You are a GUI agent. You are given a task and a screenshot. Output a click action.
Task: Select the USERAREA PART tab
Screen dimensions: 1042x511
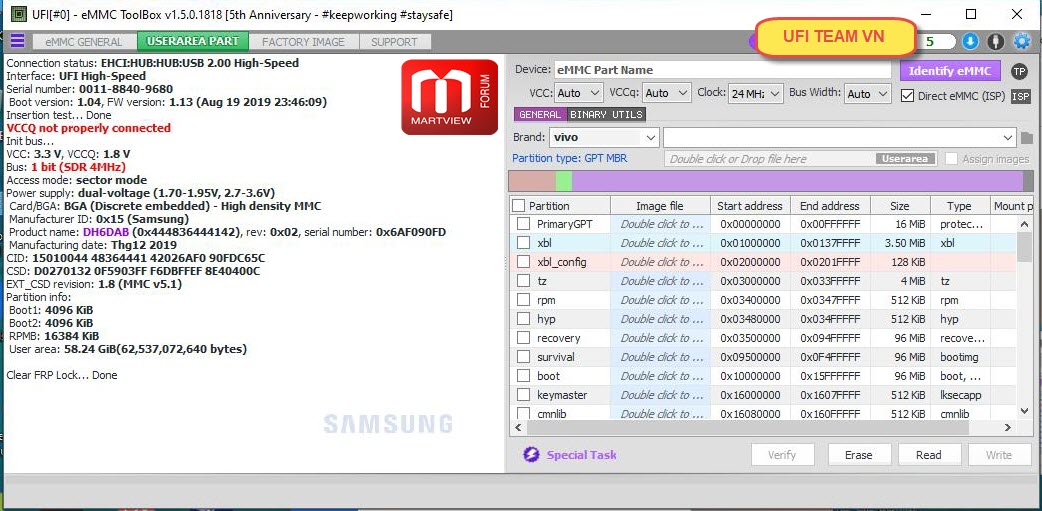[x=193, y=41]
